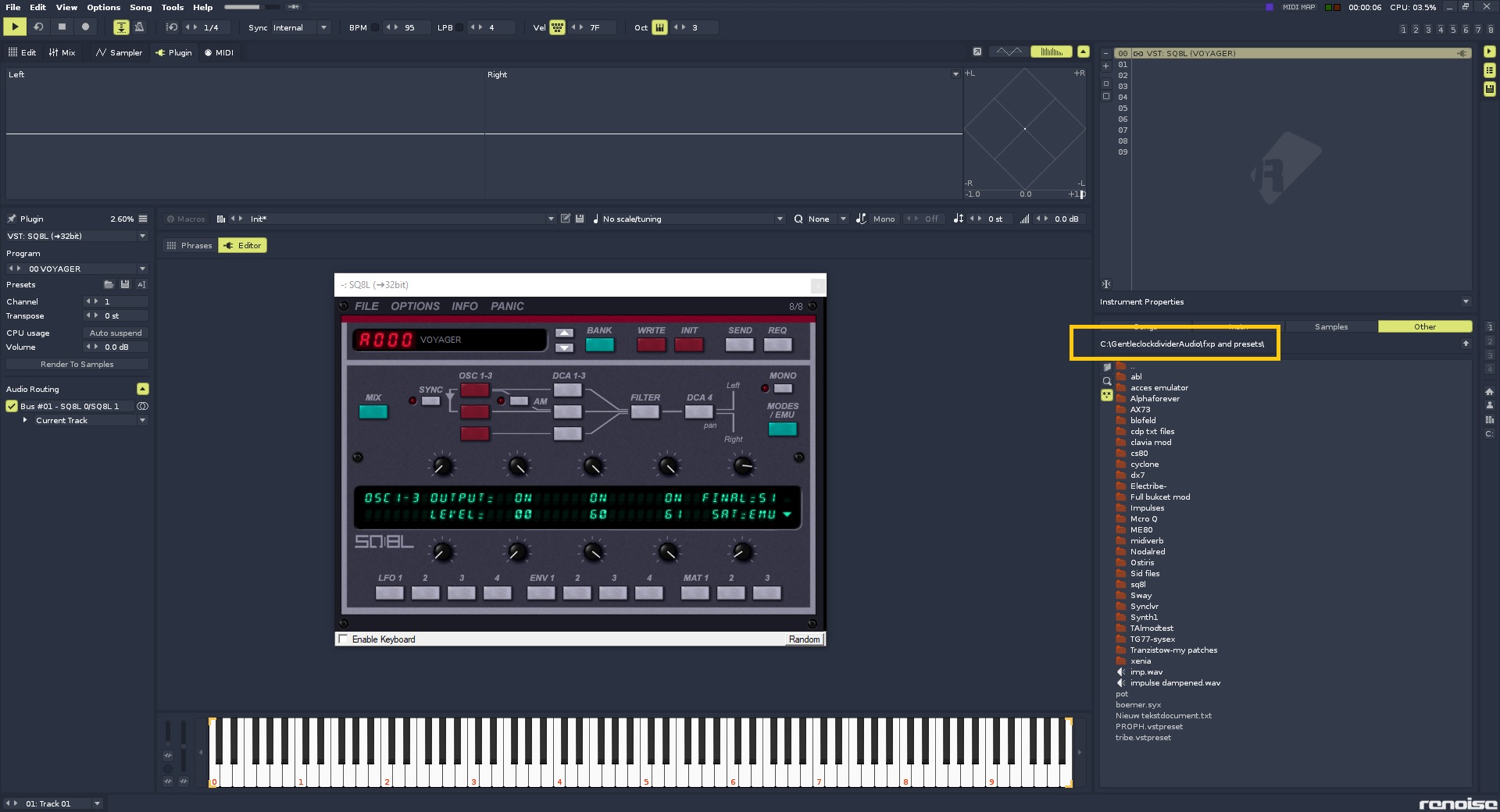Toggle octave keyboard icon next to Oct
This screenshot has height=812, width=1500.
pyautogui.click(x=659, y=27)
